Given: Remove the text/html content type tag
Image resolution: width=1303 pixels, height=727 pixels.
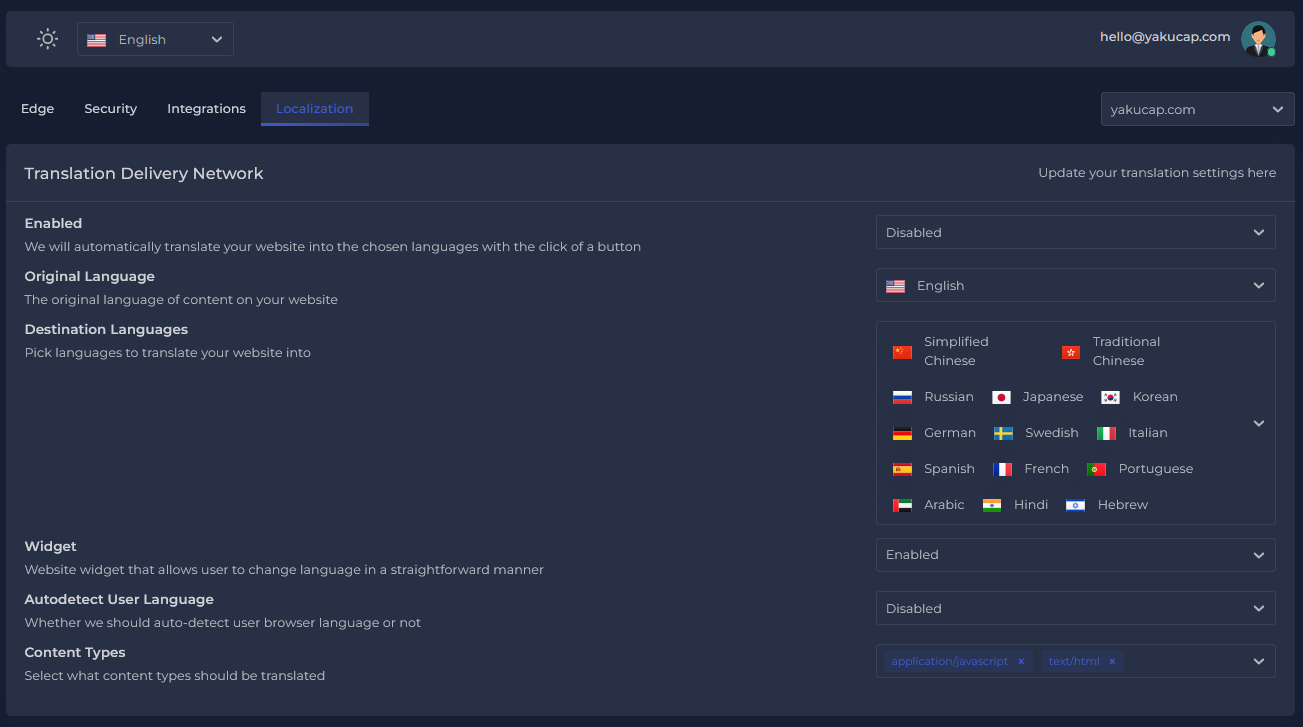Looking at the screenshot, I should 1112,661.
